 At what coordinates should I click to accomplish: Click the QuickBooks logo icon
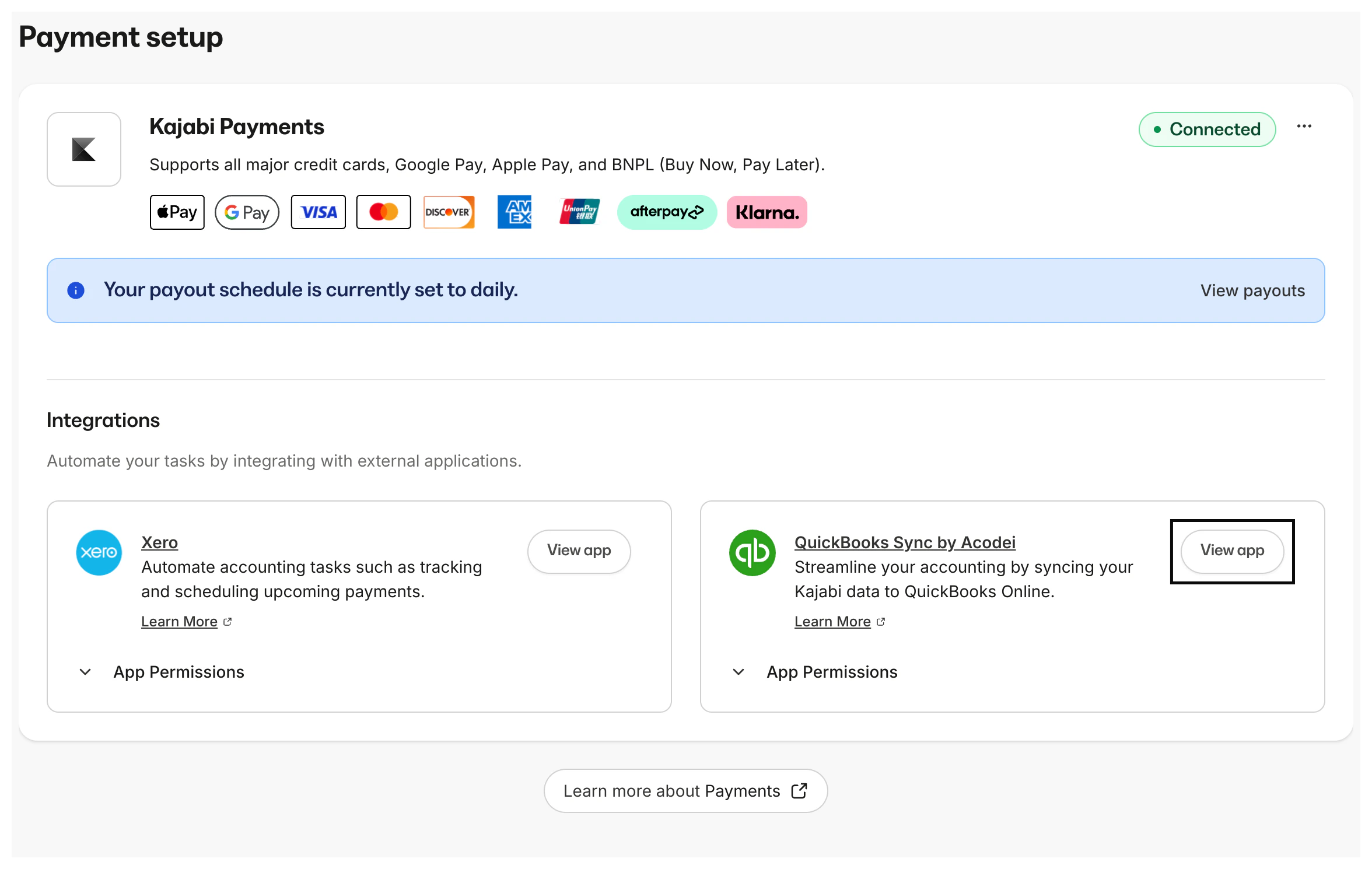(x=752, y=552)
